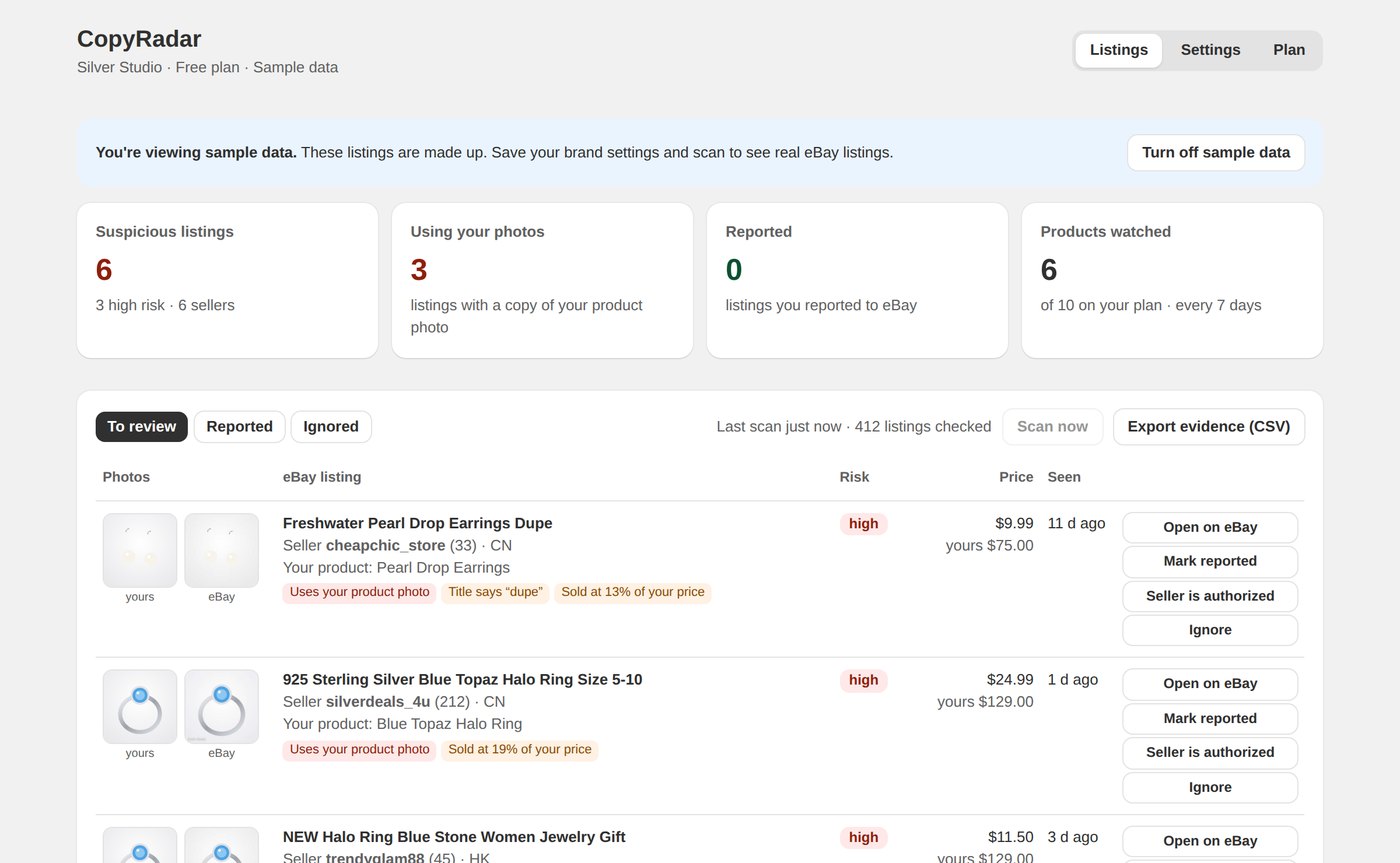This screenshot has width=1400, height=863.
Task: Open Pearl Drop Earrings Dupe on eBay
Action: (1210, 527)
